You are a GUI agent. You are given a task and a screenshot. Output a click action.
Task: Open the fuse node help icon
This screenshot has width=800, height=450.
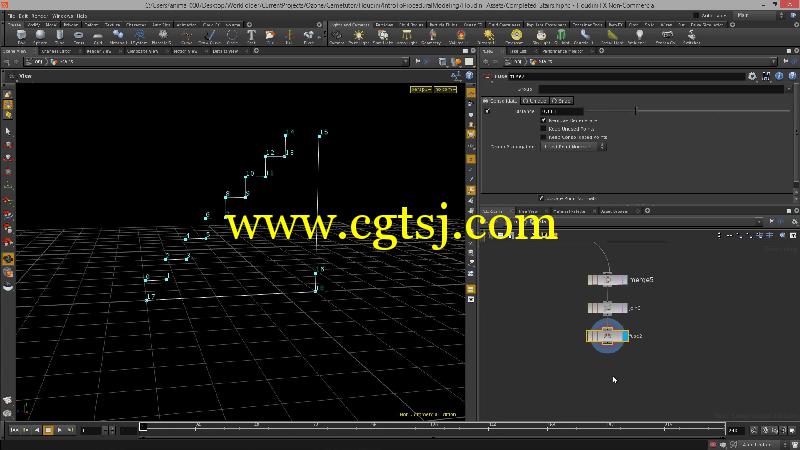(792, 76)
